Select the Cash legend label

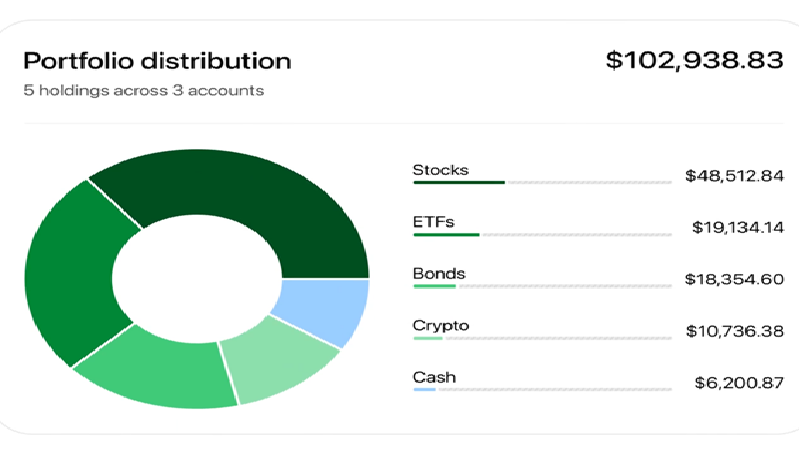click(x=434, y=377)
